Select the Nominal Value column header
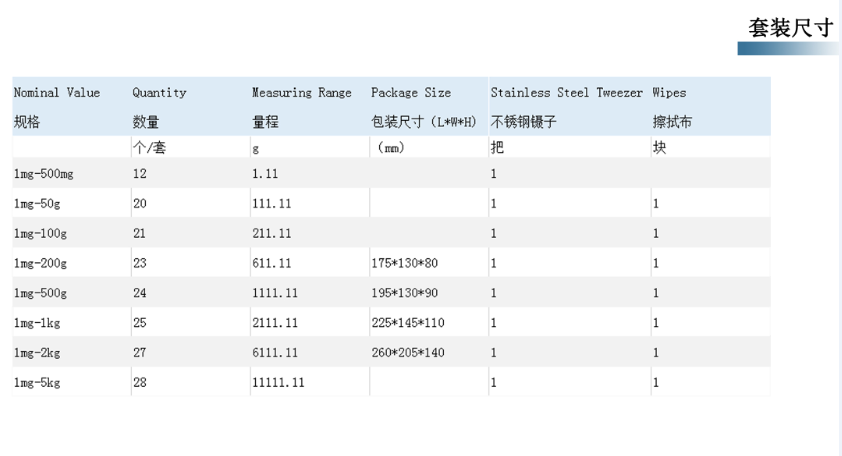842x456 pixels. pos(57,93)
